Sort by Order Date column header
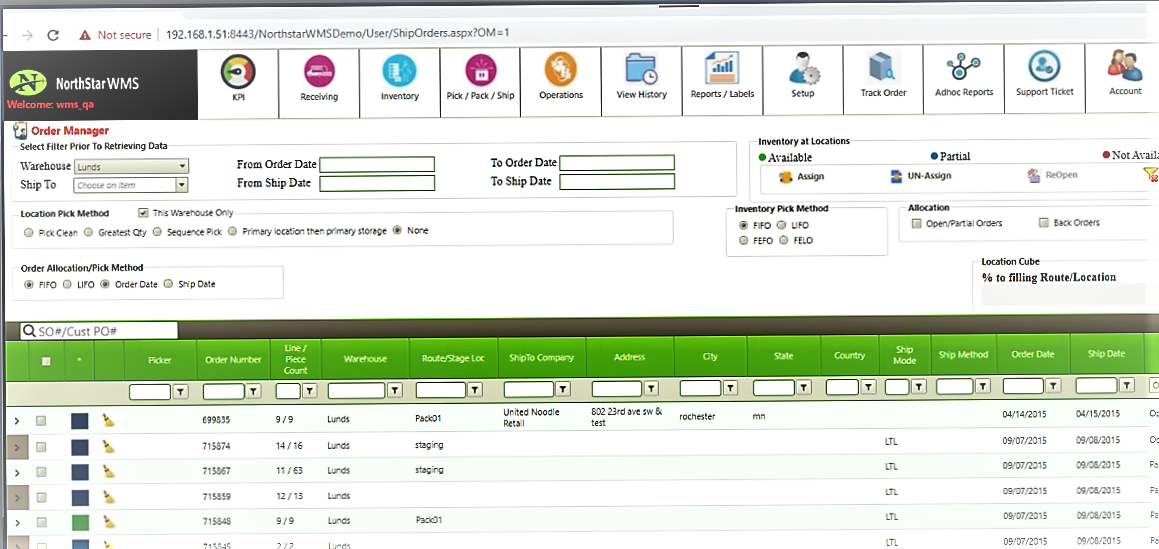 [1033, 354]
